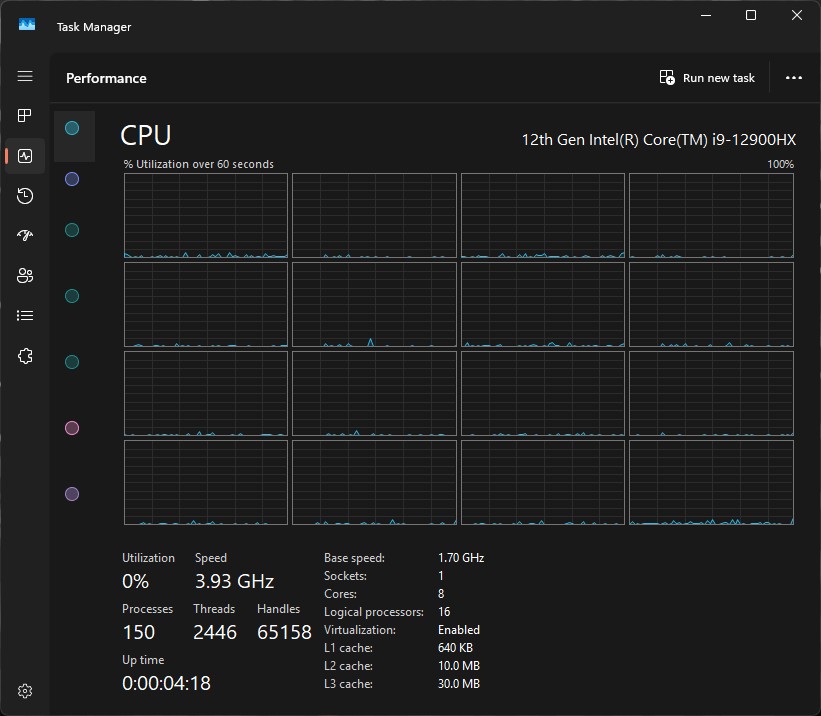The height and width of the screenshot is (716, 821).
Task: Click the 12th Gen Intel Core i9-12900HX name
Action: 659,140
